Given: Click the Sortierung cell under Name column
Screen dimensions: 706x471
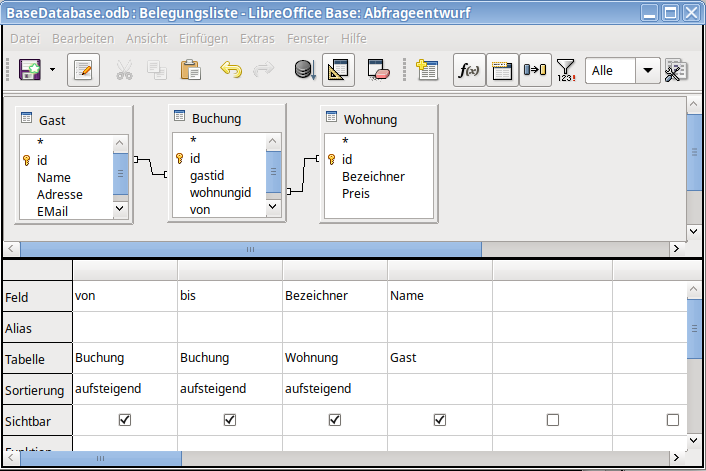Looking at the screenshot, I should tap(439, 389).
